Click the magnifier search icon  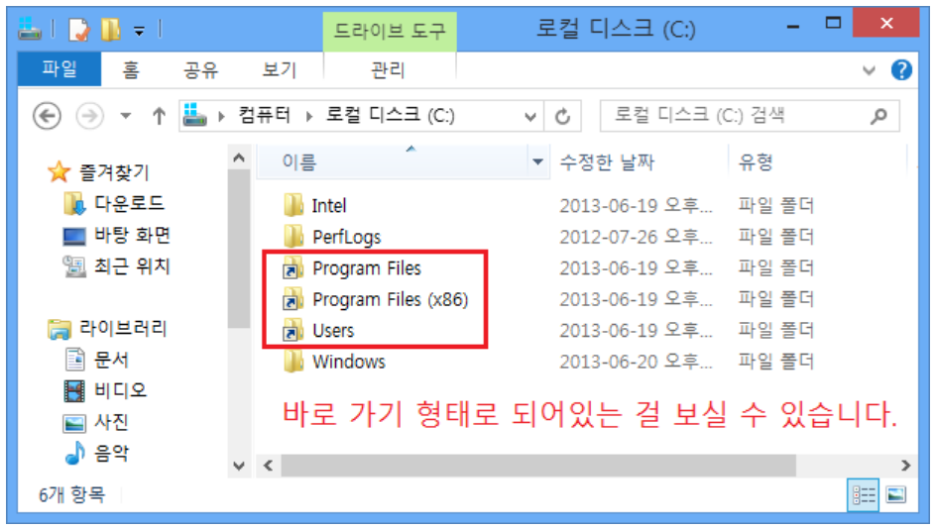click(879, 116)
